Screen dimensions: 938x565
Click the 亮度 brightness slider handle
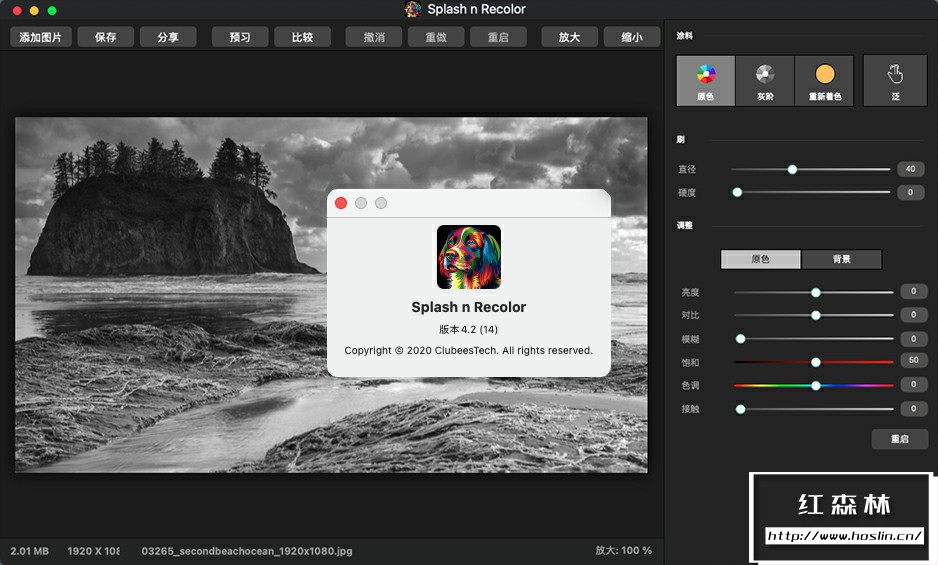[x=816, y=292]
